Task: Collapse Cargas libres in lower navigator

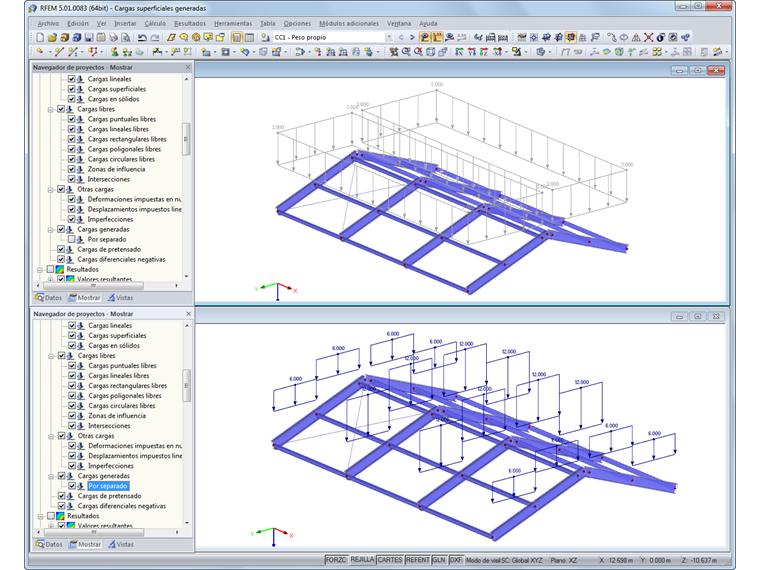Action: coord(51,356)
